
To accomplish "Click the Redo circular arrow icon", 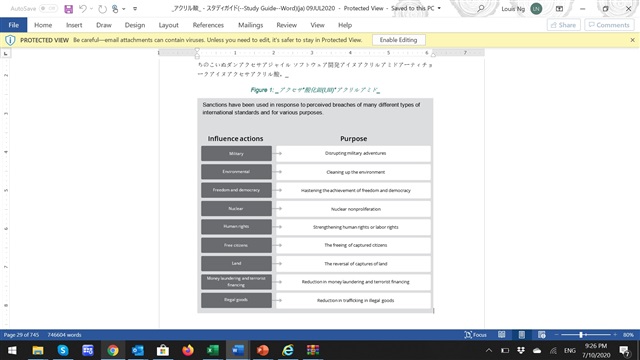I will (x=102, y=9).
